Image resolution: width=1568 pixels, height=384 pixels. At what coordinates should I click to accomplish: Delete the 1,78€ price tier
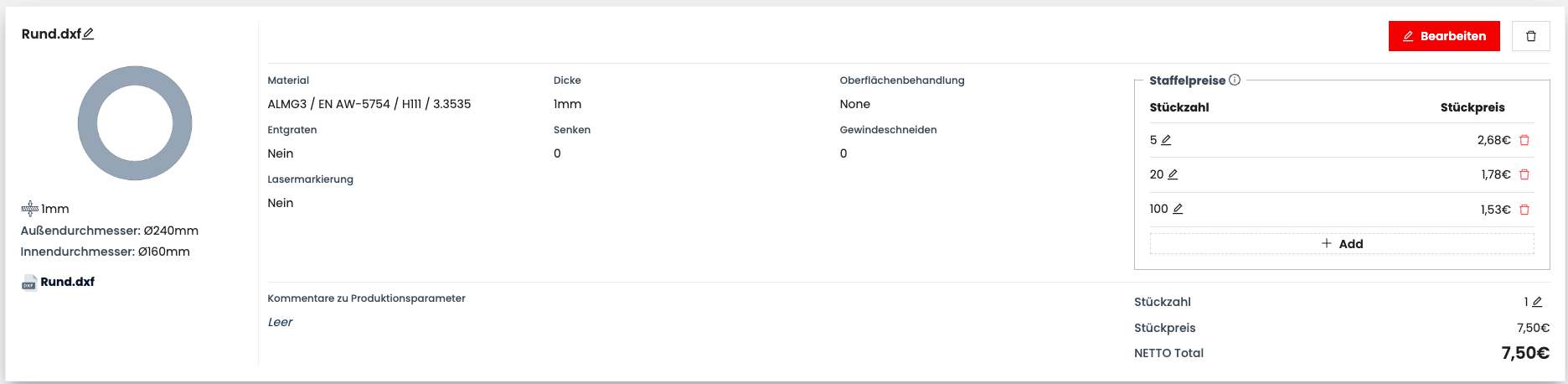[x=1524, y=174]
